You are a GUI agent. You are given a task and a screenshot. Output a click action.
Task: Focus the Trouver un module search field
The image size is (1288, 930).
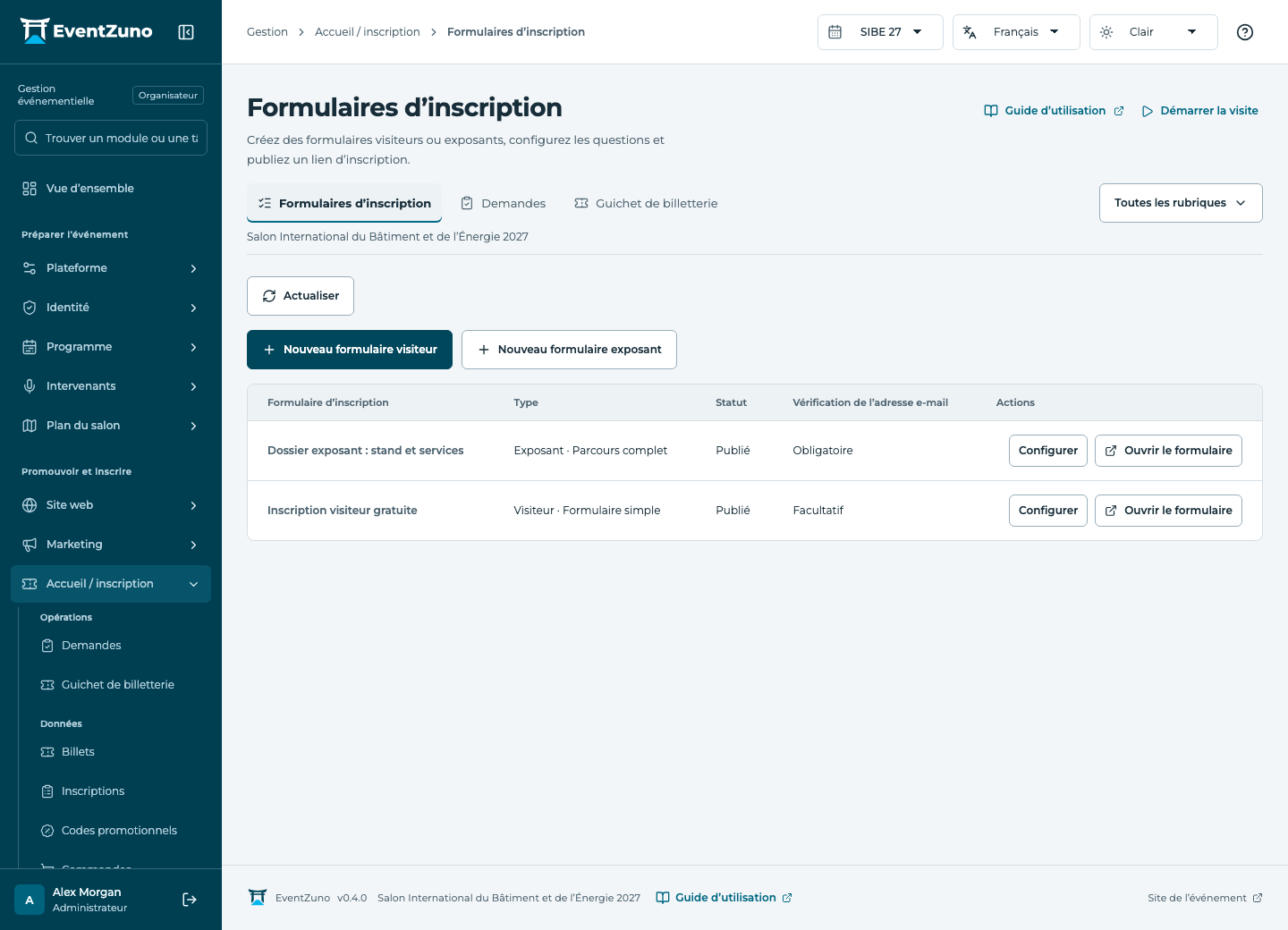[x=111, y=138]
